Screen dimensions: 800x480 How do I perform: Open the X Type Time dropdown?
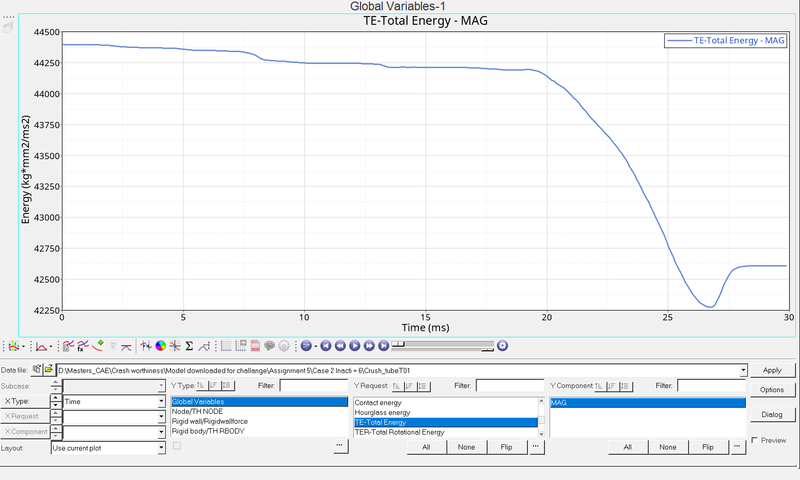point(161,402)
